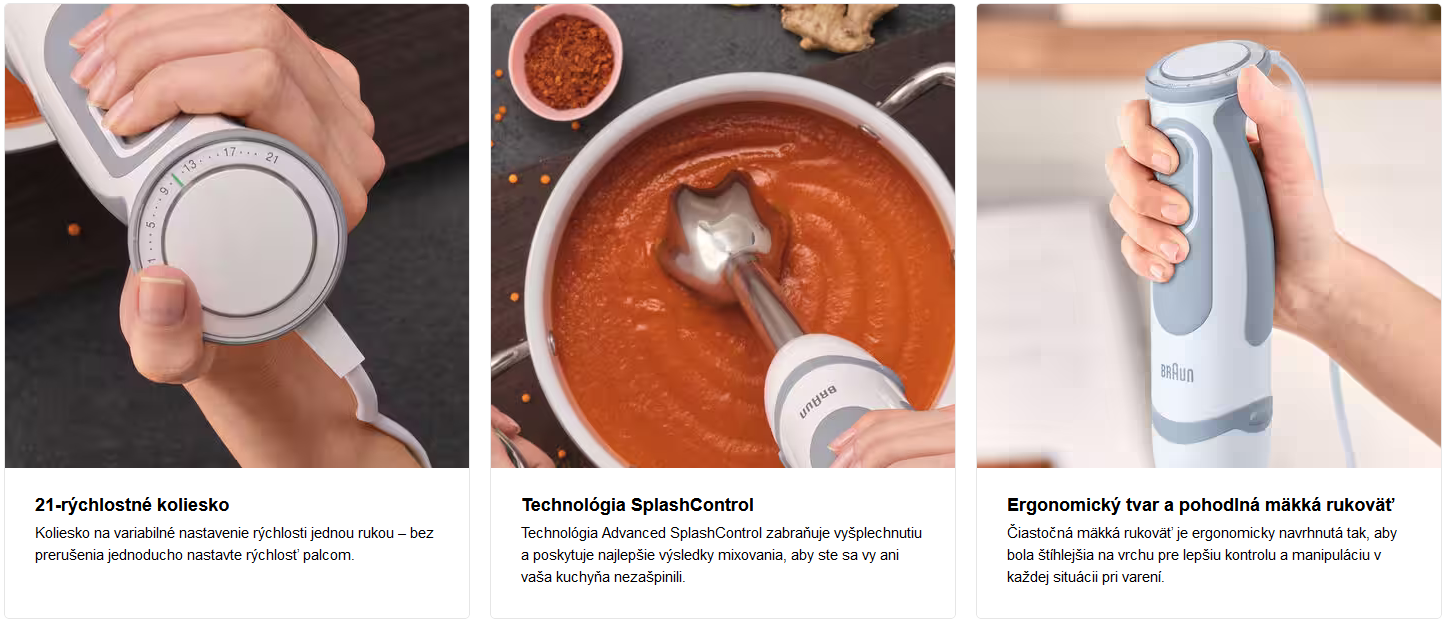Image resolution: width=1446 pixels, height=626 pixels.
Task: Click the pink spice bowl in middle photo
Action: point(566,61)
